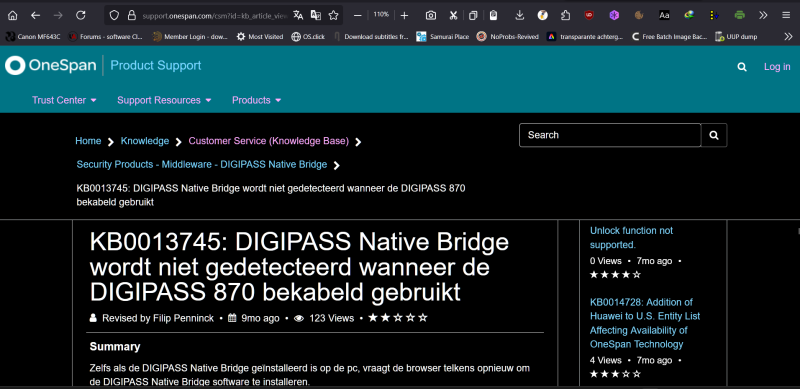Open Customer Service (Knowledge Base) breadcrumb

(x=269, y=141)
